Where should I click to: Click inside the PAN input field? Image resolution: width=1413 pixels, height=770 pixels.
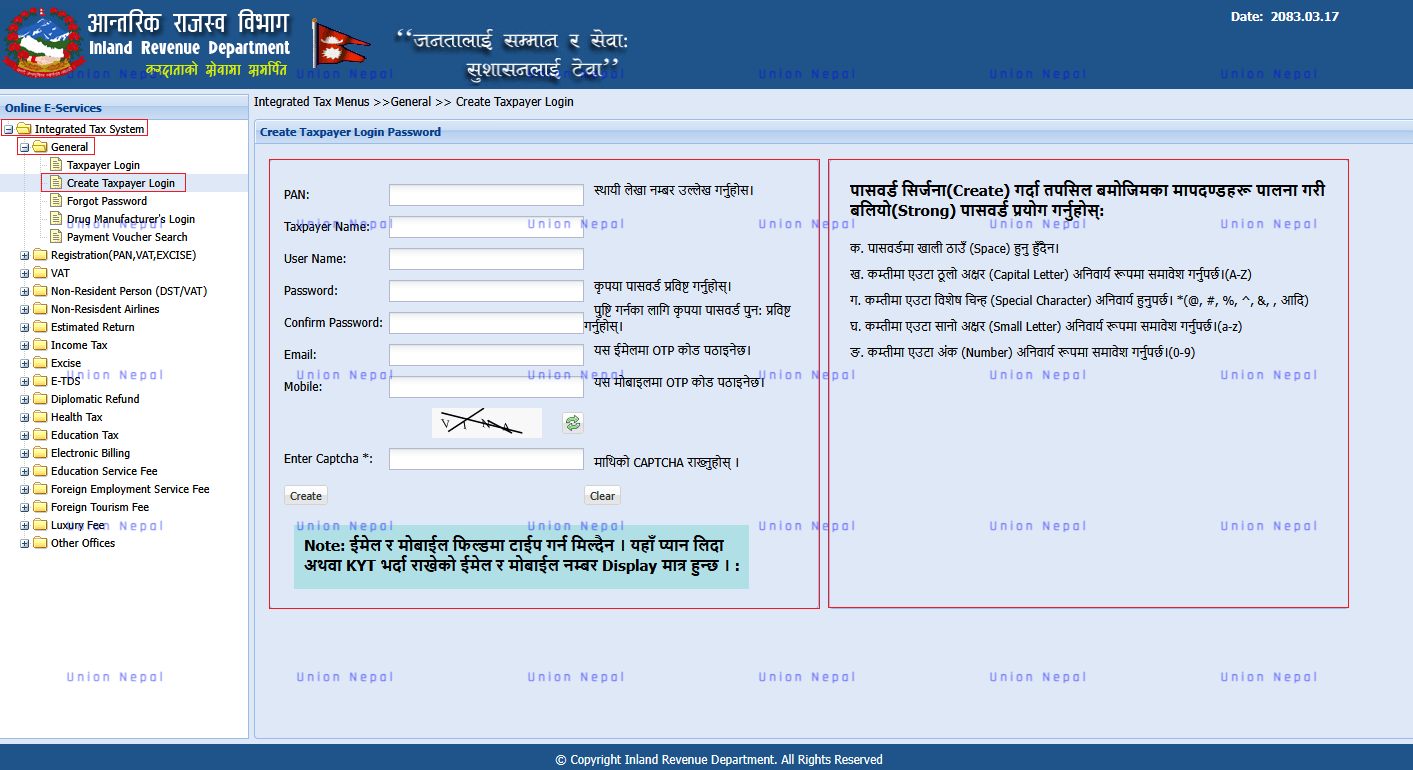tap(486, 195)
